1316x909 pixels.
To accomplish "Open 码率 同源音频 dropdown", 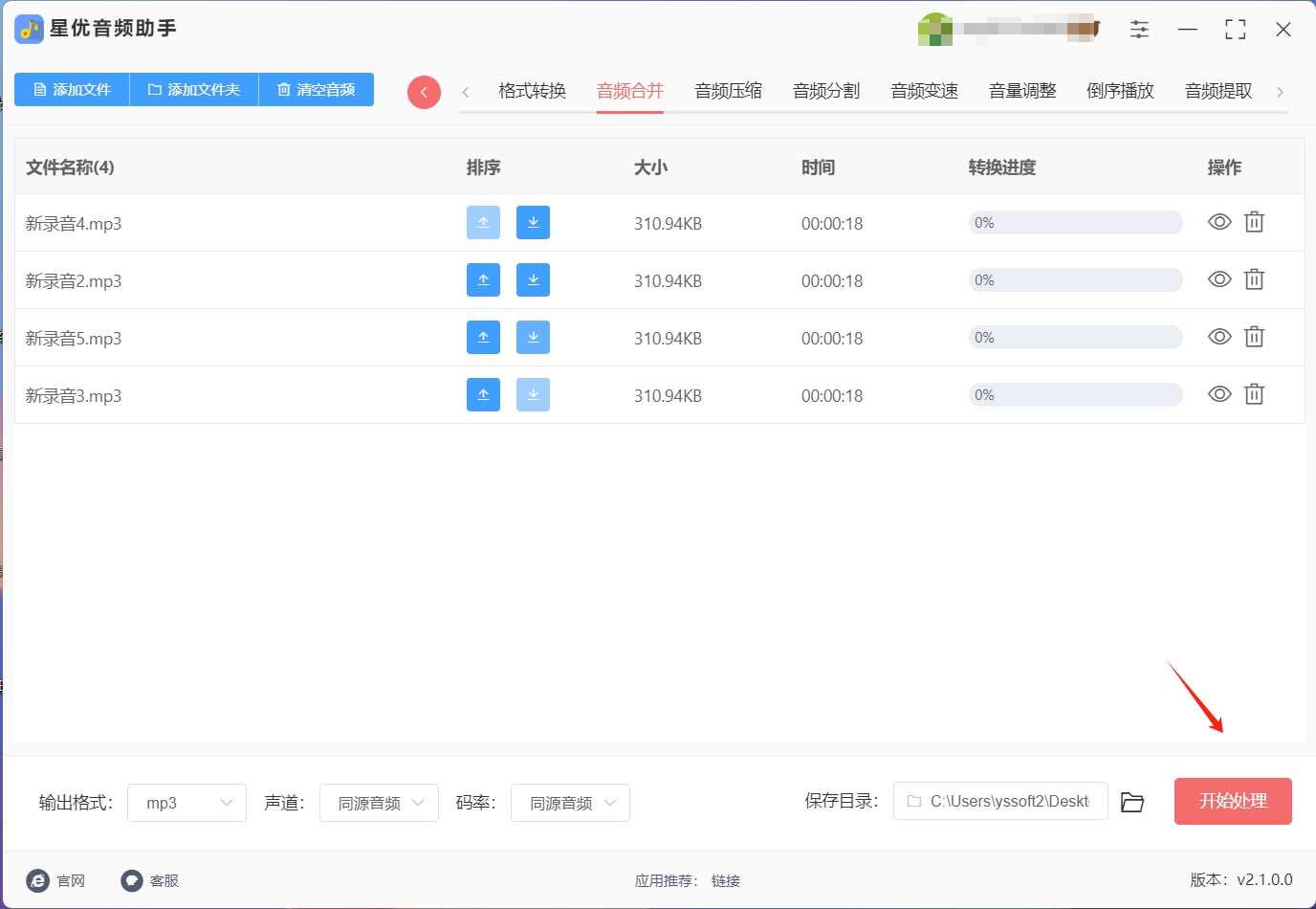I will (x=570, y=803).
